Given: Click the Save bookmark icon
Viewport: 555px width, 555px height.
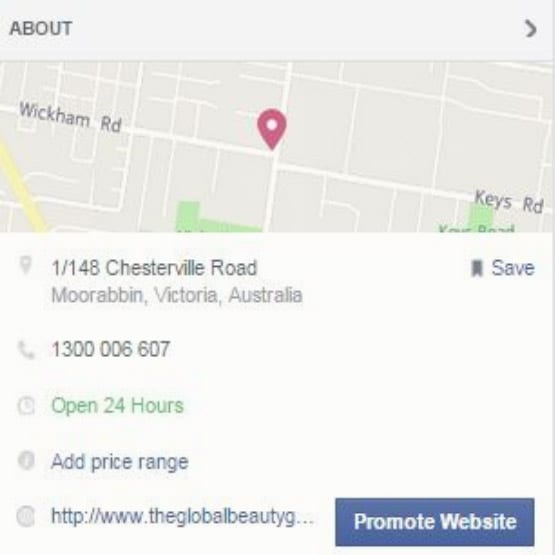Looking at the screenshot, I should (477, 268).
